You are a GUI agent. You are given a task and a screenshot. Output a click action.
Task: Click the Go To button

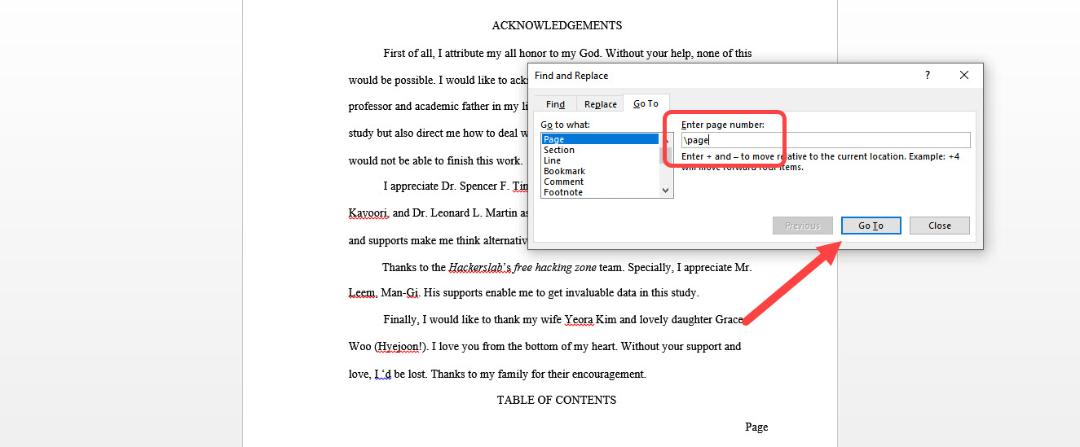(x=871, y=225)
